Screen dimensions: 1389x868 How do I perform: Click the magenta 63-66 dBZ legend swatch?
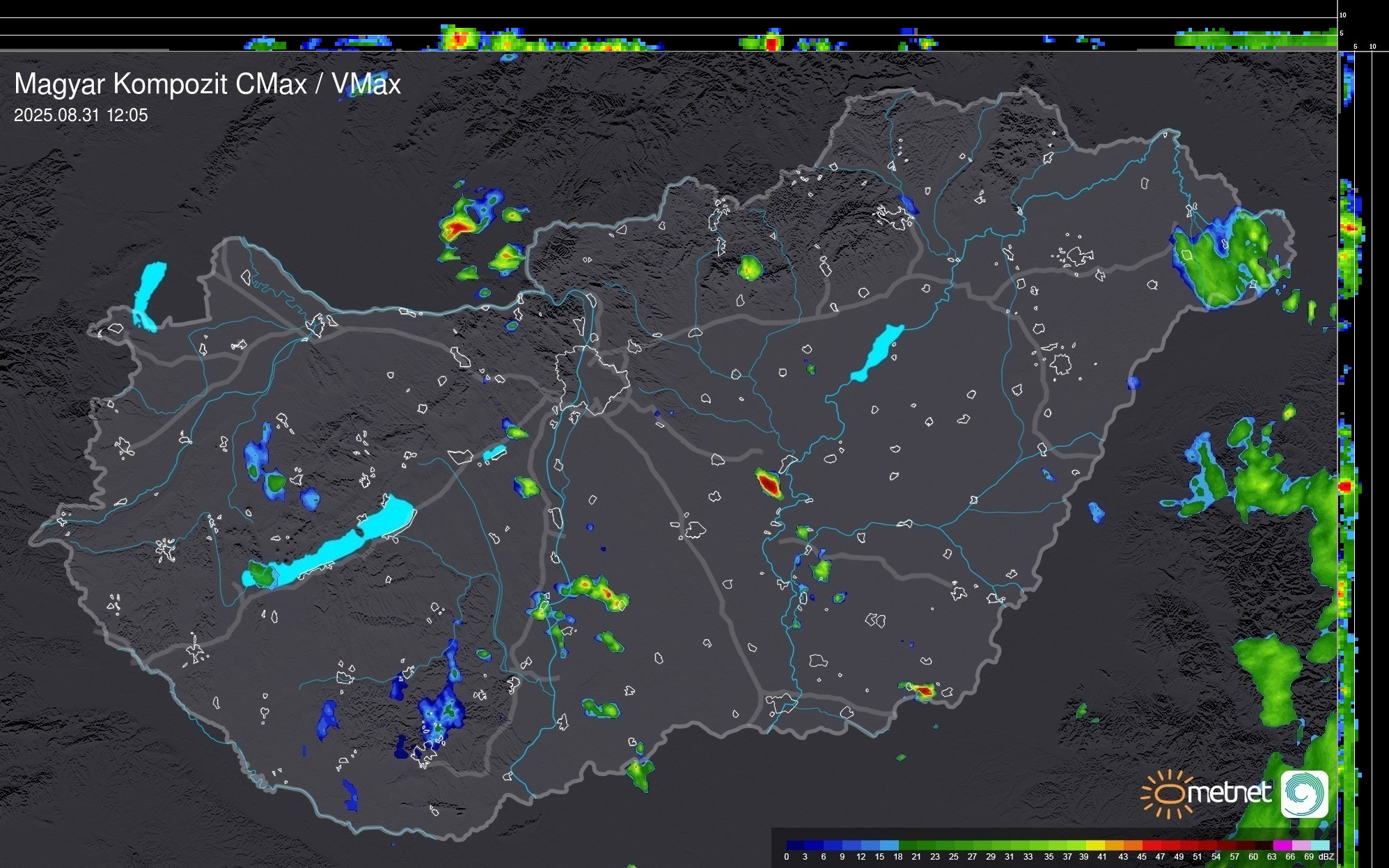pos(1282,845)
